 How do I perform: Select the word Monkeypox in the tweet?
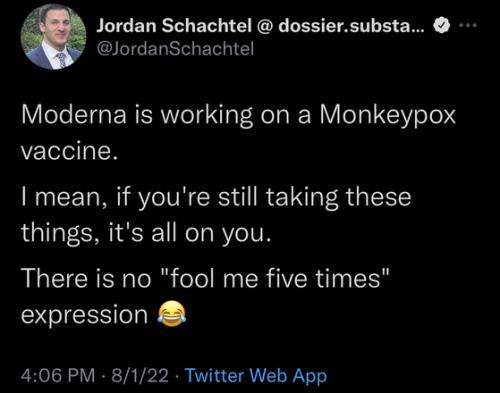[388, 116]
